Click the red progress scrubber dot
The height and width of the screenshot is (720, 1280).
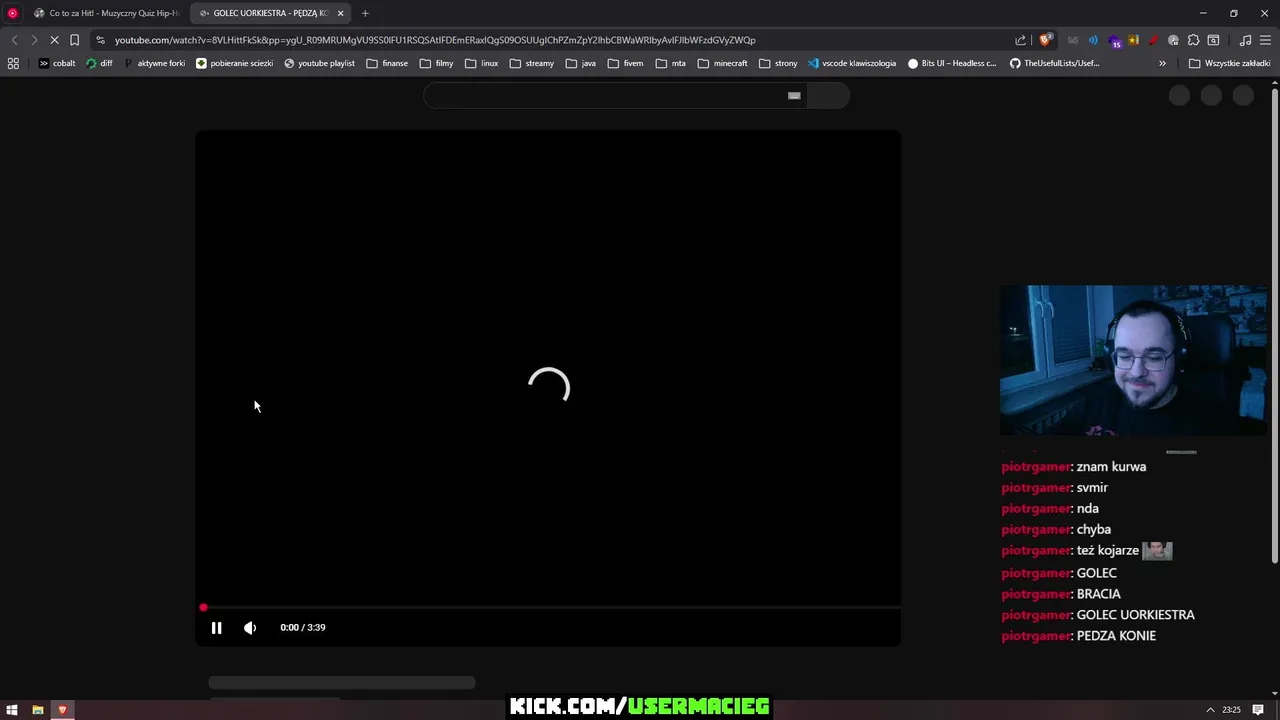(203, 607)
